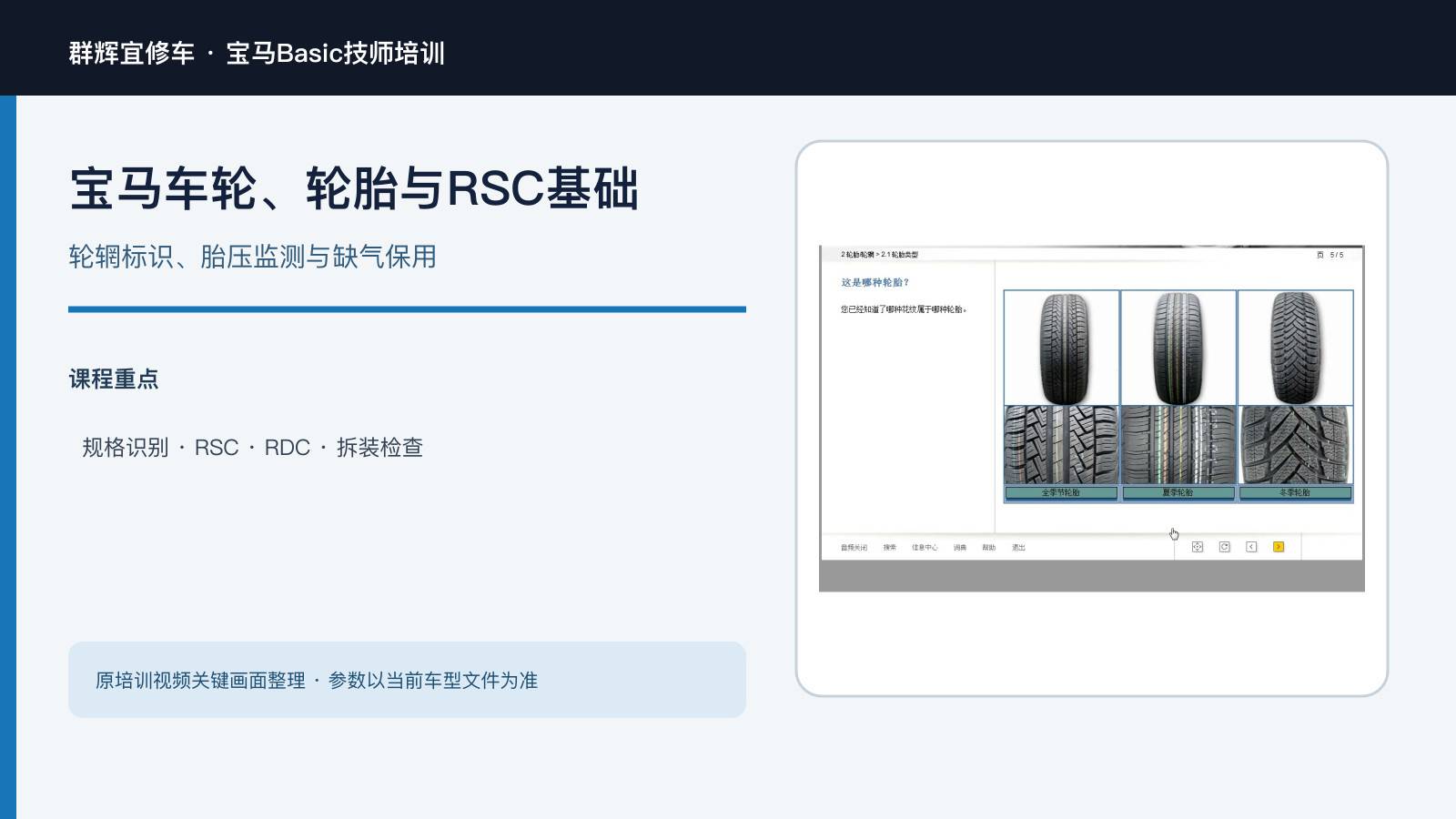Click the note 原培训视频关键画面整理

(200, 681)
